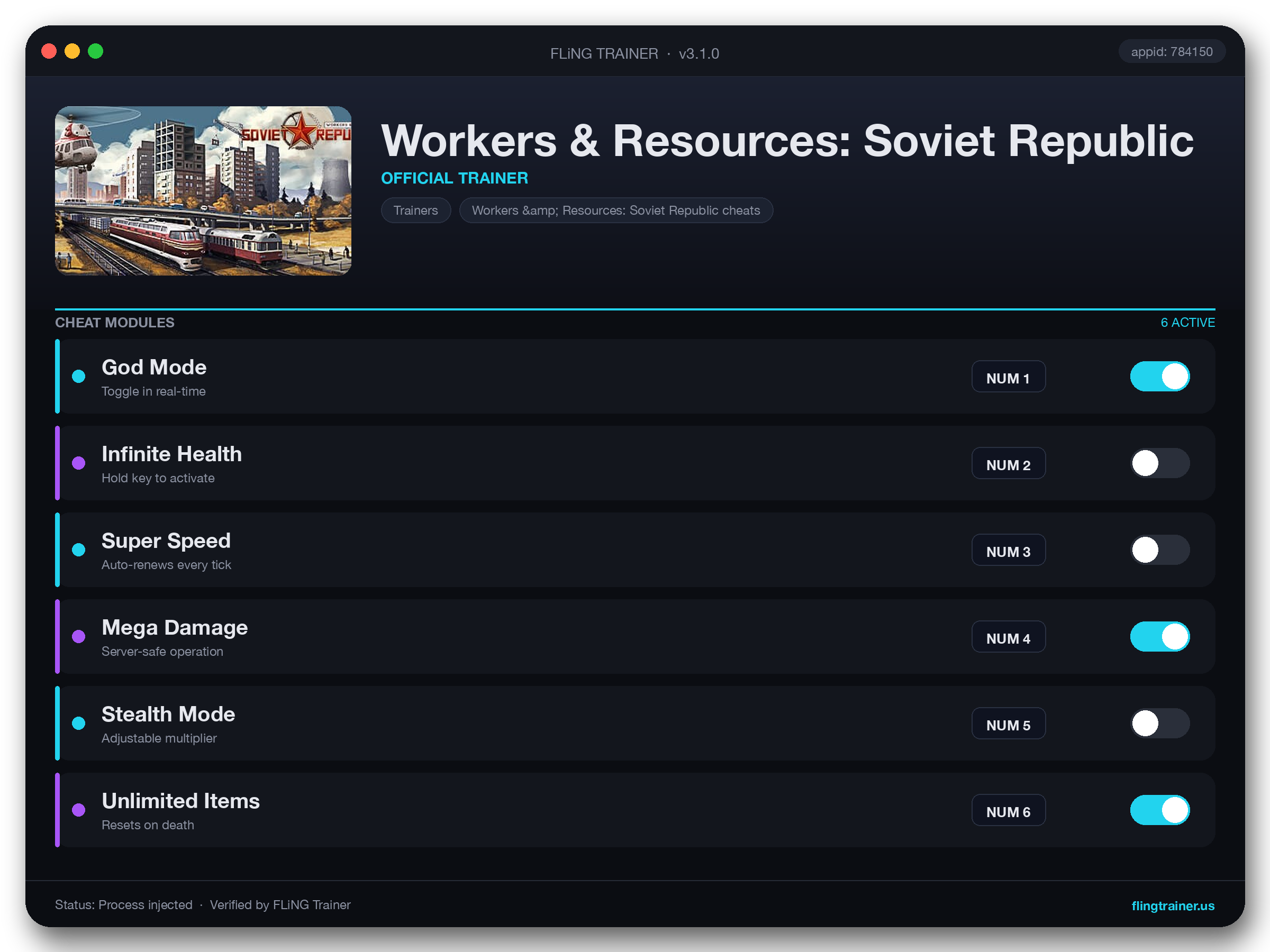The image size is (1270, 952).
Task: Select the NUM 5 hotkey button
Action: pos(1008,723)
